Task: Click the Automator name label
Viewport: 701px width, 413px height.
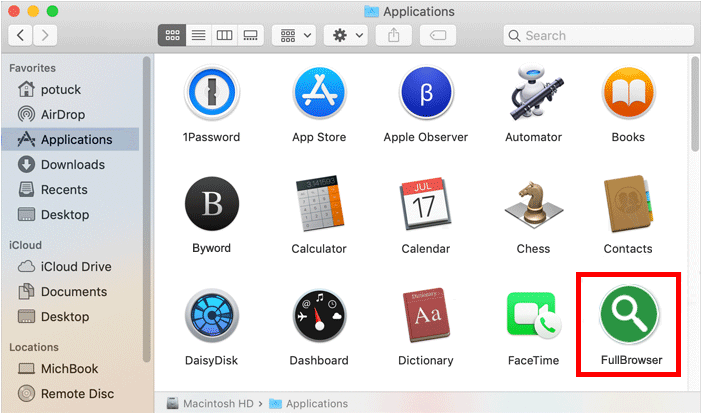Action: coord(534,137)
